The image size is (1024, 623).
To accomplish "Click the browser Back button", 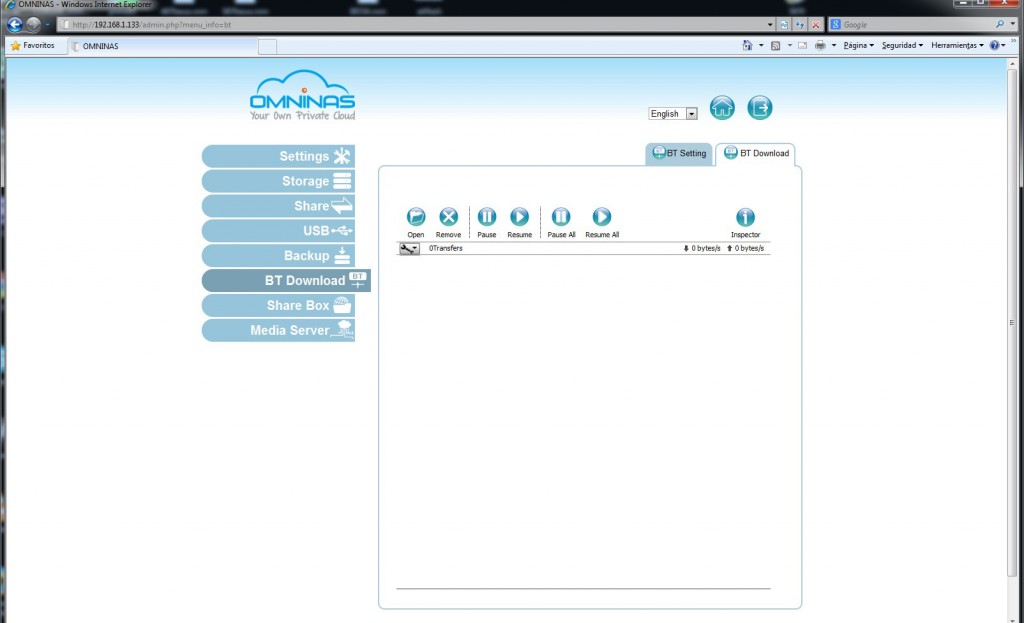I will tap(14, 25).
